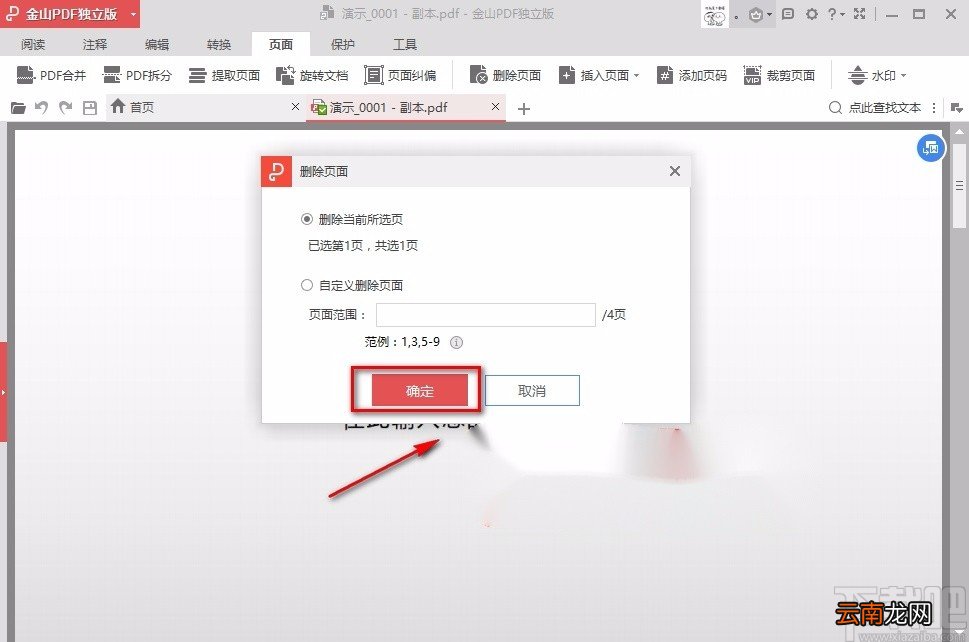Viewport: 969px width, 642px height.
Task: Switch to the 工具 tab
Action: click(405, 44)
